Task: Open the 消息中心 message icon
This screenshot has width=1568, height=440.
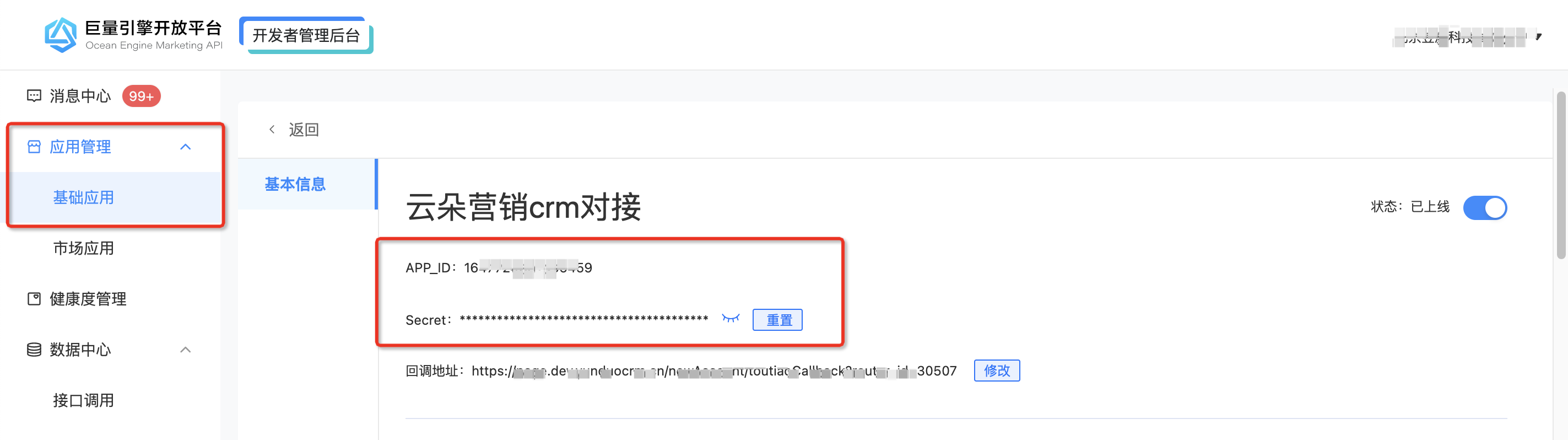Action: click(x=34, y=96)
